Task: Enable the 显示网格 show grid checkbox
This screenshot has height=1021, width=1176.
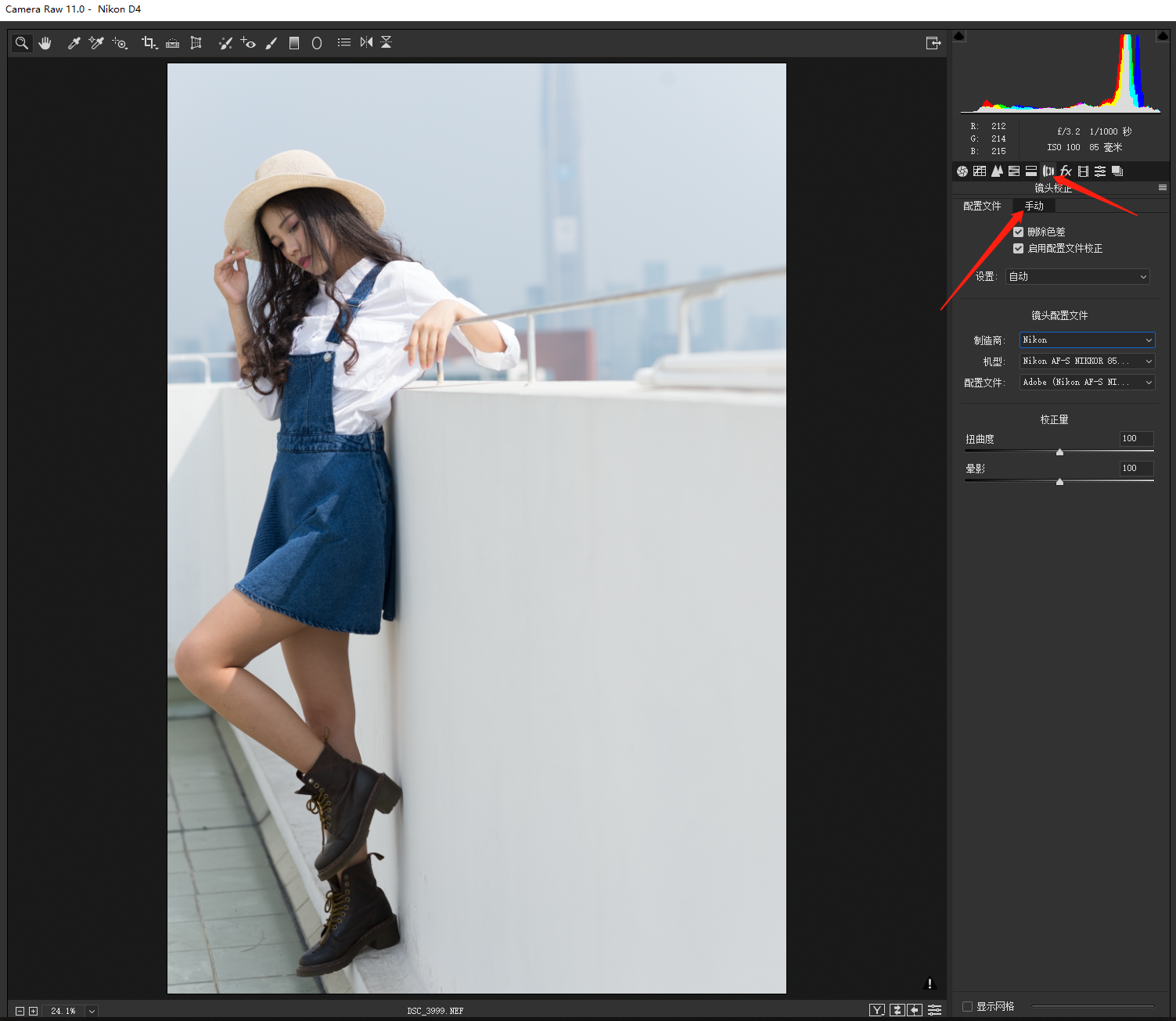Action: pos(967,1006)
